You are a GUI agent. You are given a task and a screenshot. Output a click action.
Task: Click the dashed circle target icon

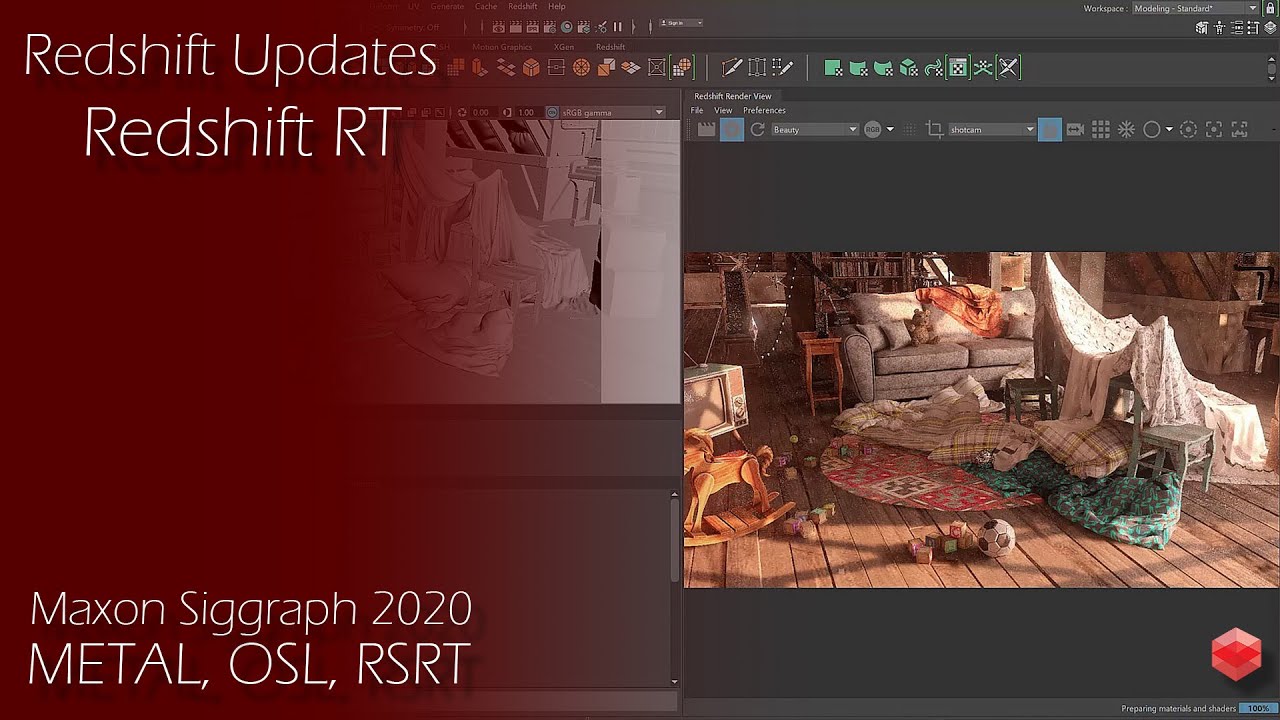coord(1188,129)
